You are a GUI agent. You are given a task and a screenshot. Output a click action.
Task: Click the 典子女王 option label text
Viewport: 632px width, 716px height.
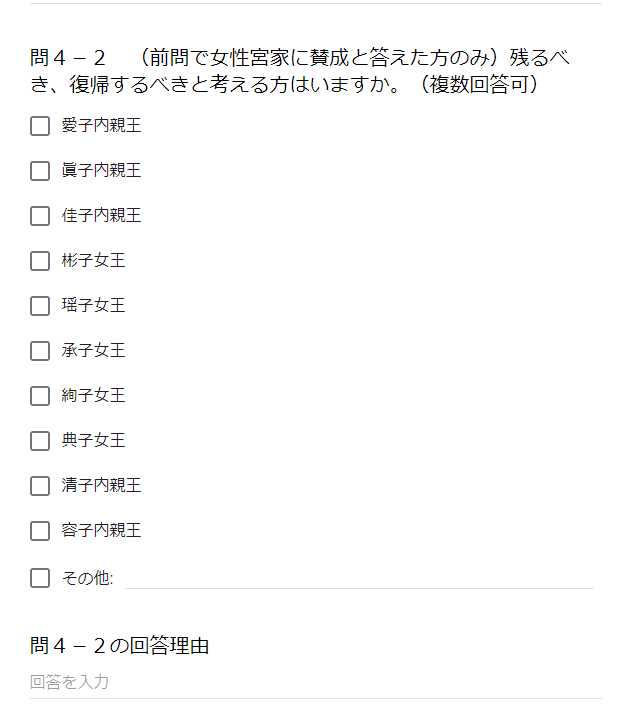pos(93,441)
